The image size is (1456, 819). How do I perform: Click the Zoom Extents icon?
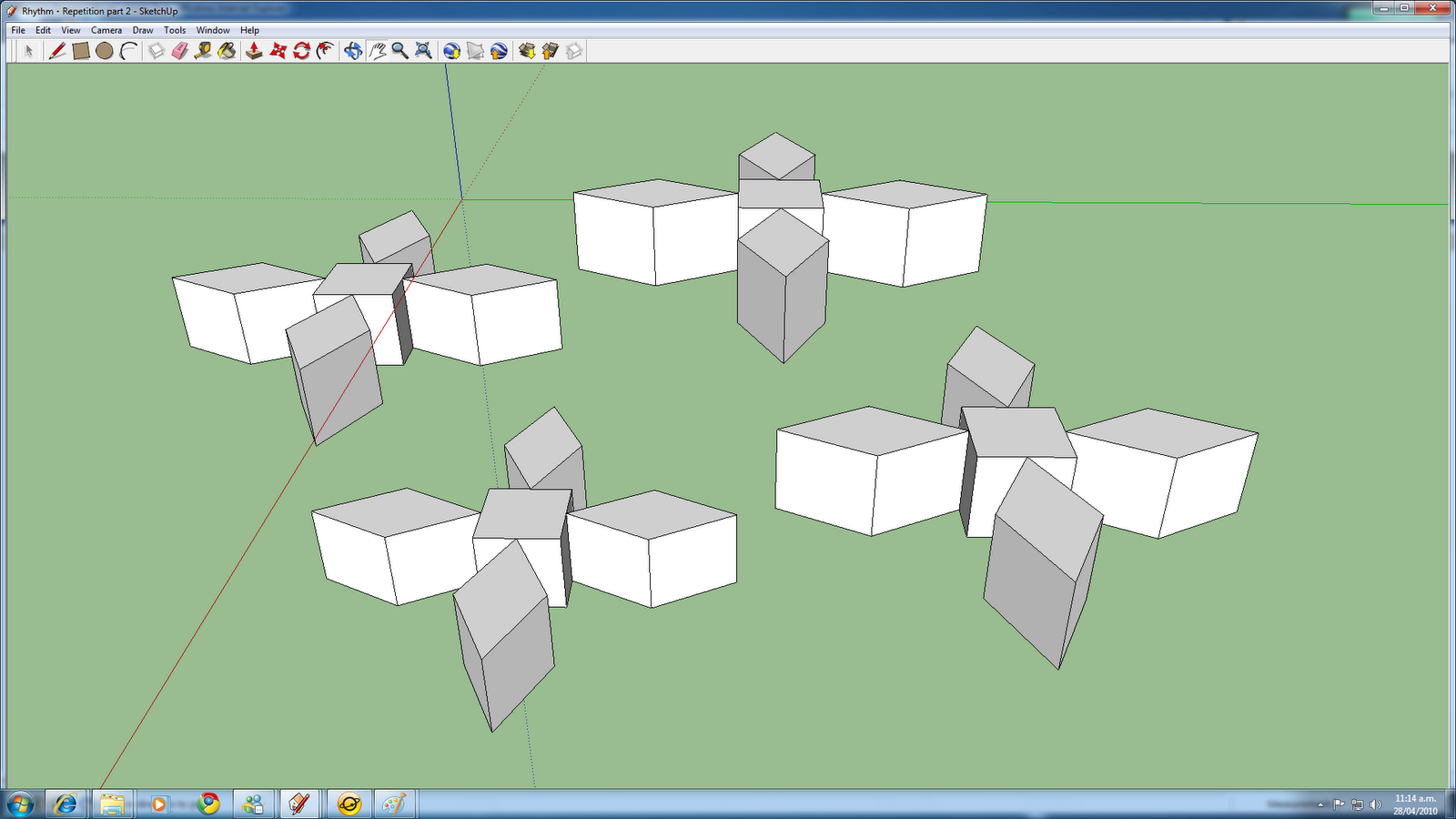pyautogui.click(x=424, y=51)
